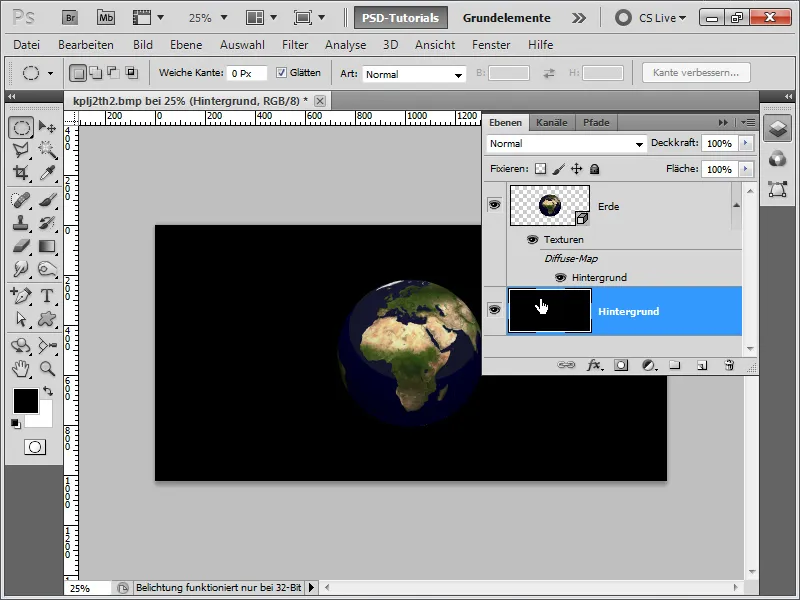Screen dimensions: 800x600
Task: Select the Eyedropper tool
Action: click(47, 173)
